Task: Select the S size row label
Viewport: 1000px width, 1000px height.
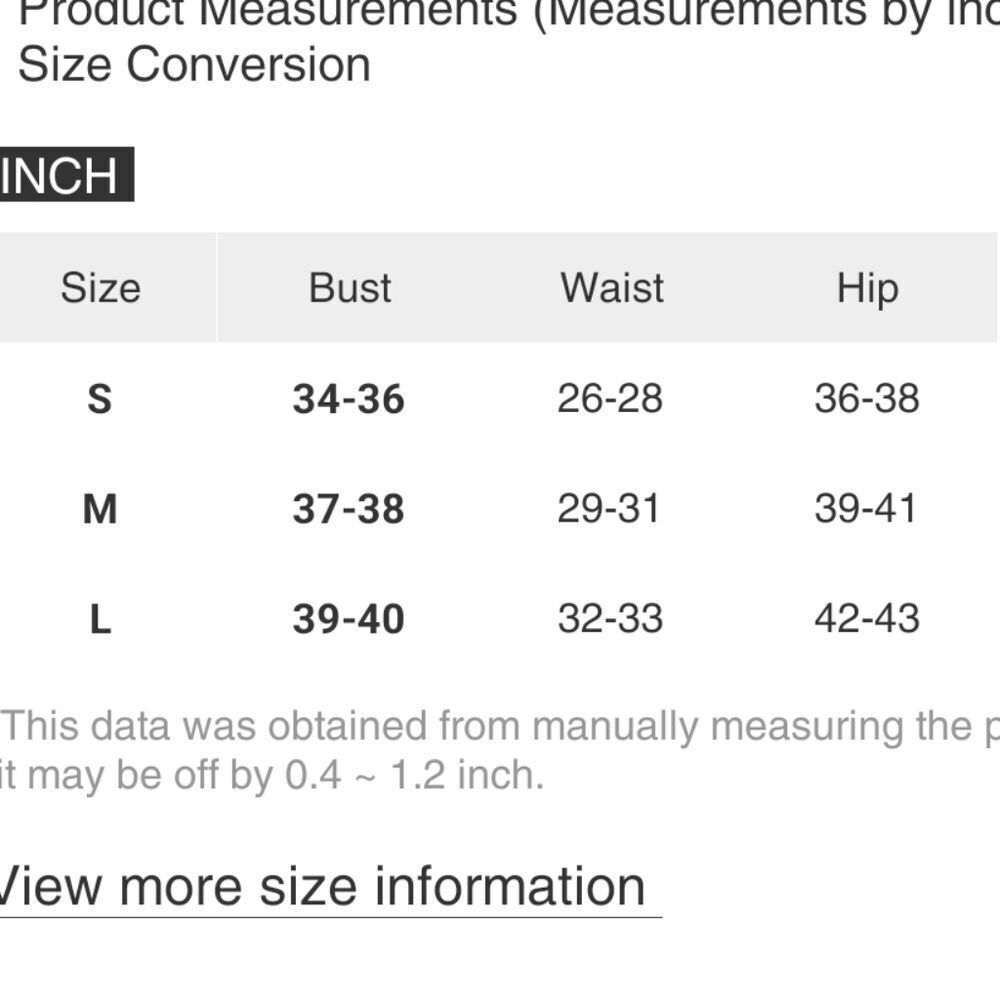Action: (x=99, y=399)
